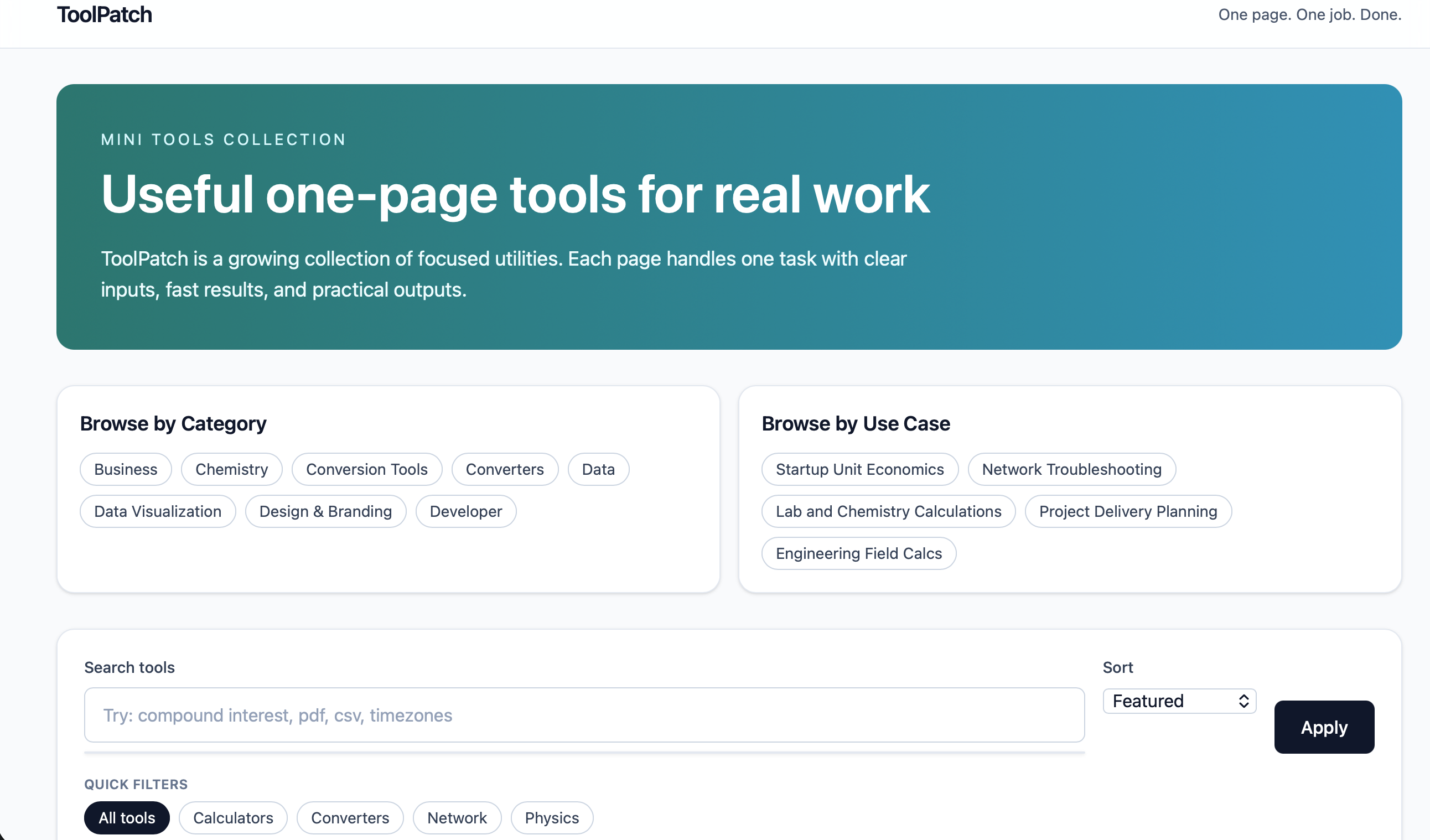Select Network Troubleshooting use case
Image resolution: width=1430 pixels, height=840 pixels.
[x=1071, y=469]
